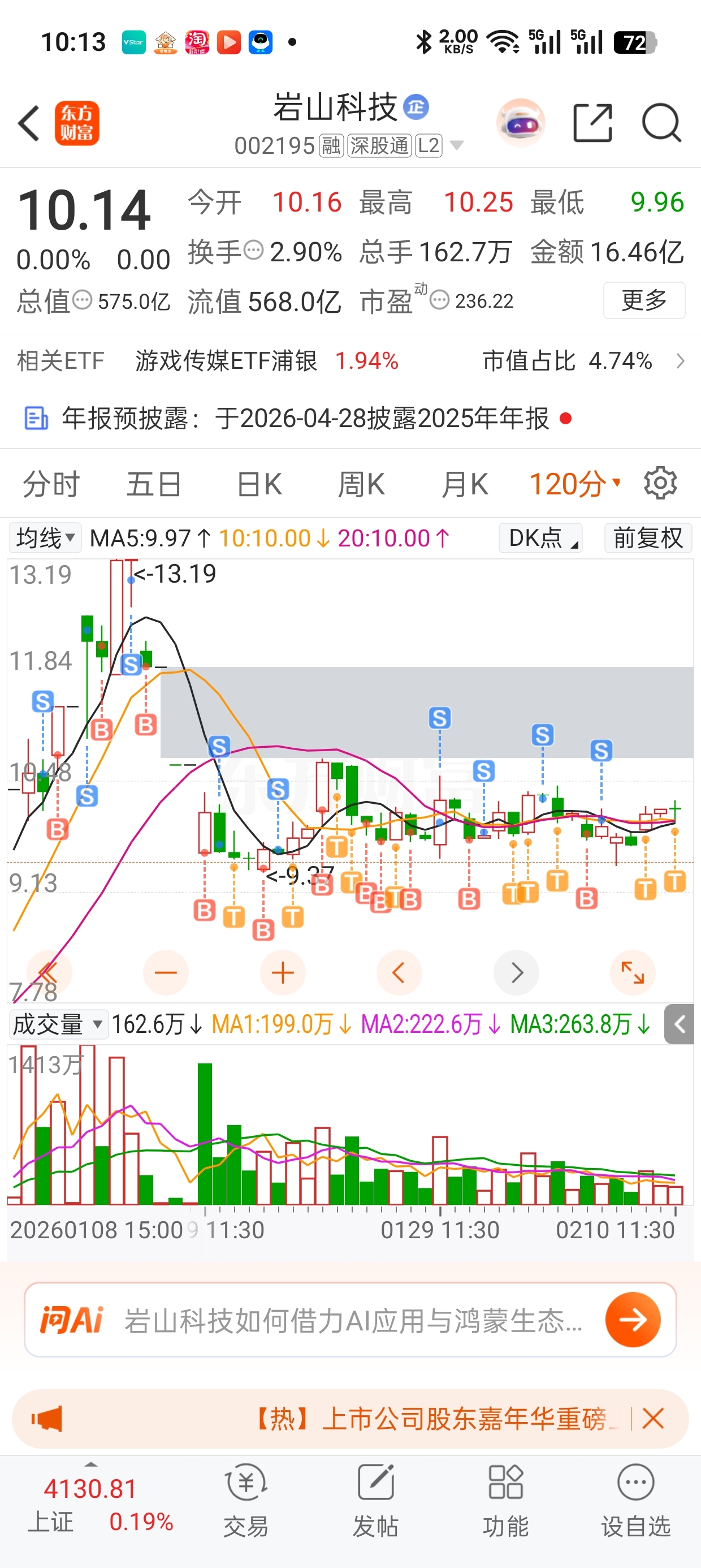Switch to 周K tab
Screen dimensions: 701x1568
pyautogui.click(x=361, y=485)
